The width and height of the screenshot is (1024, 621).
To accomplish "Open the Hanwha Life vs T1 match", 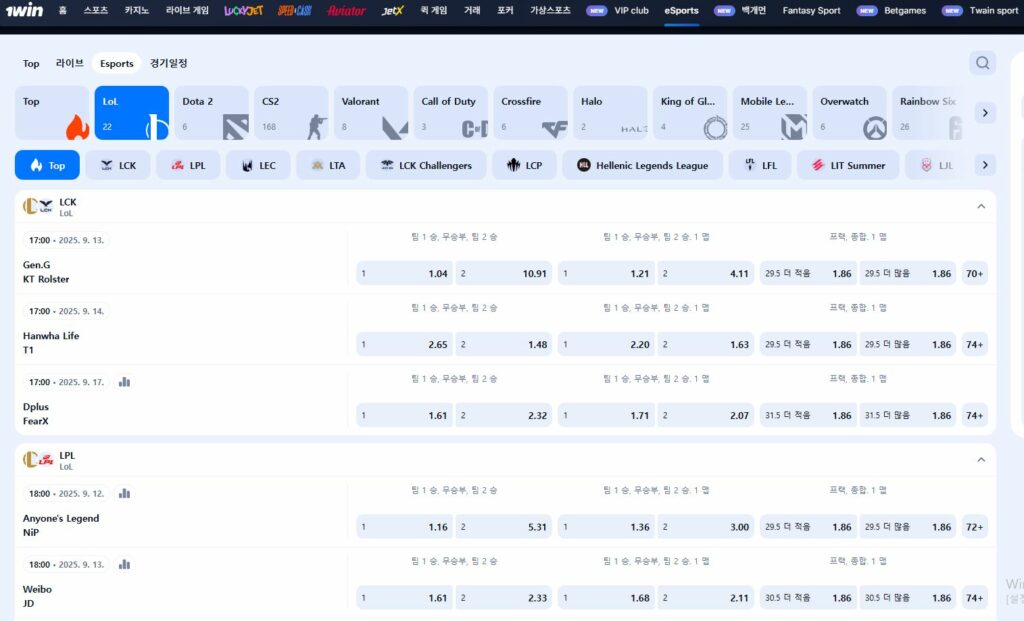I will 51,343.
